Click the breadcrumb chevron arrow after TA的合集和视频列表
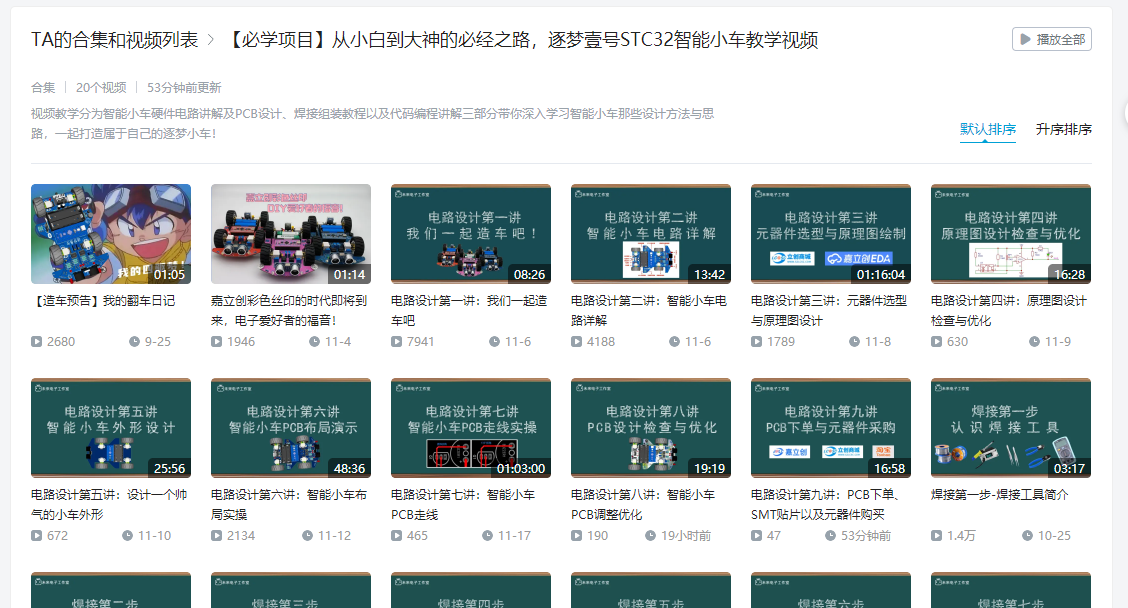1128x608 pixels. click(211, 40)
